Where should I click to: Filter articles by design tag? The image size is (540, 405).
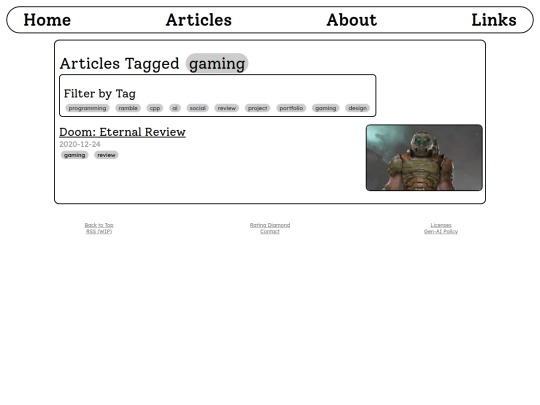[x=357, y=108]
